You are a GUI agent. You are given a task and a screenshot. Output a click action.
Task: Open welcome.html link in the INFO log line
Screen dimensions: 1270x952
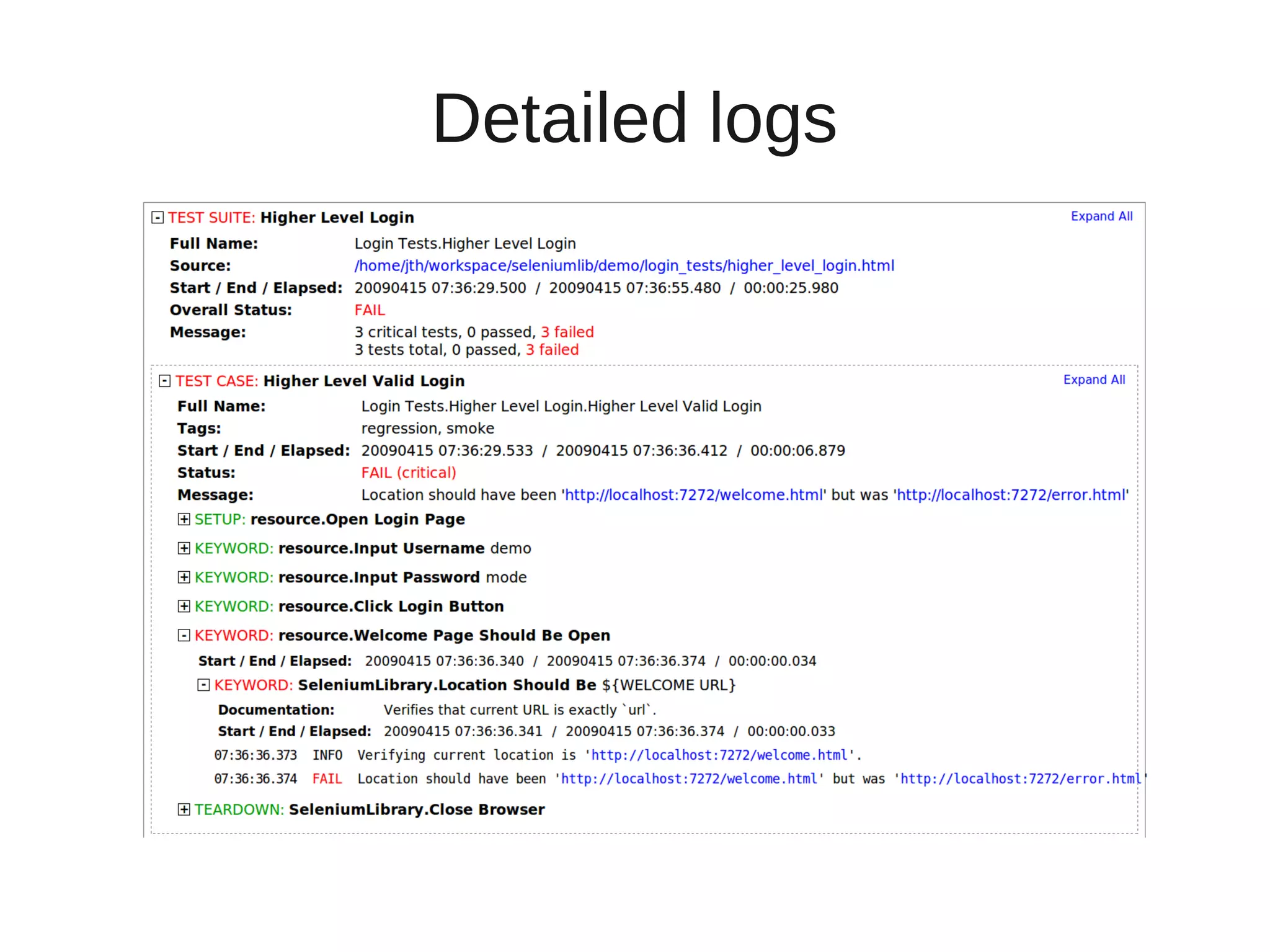coord(719,755)
